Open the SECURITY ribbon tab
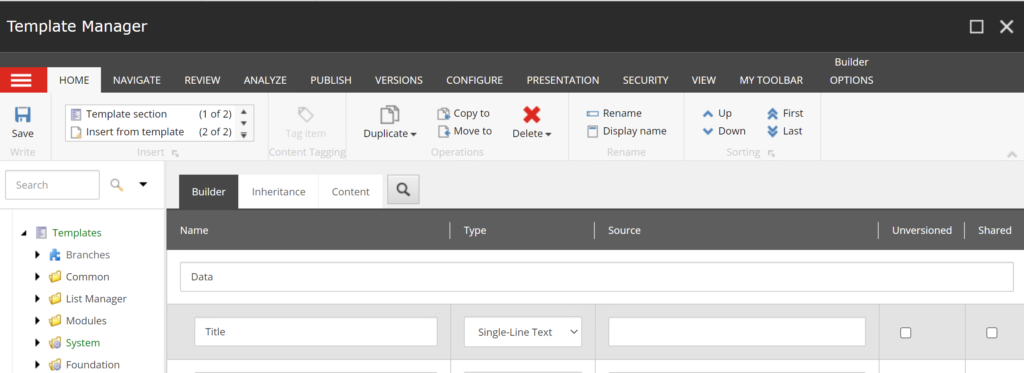Screen dimensions: 1024x373 coord(645,80)
